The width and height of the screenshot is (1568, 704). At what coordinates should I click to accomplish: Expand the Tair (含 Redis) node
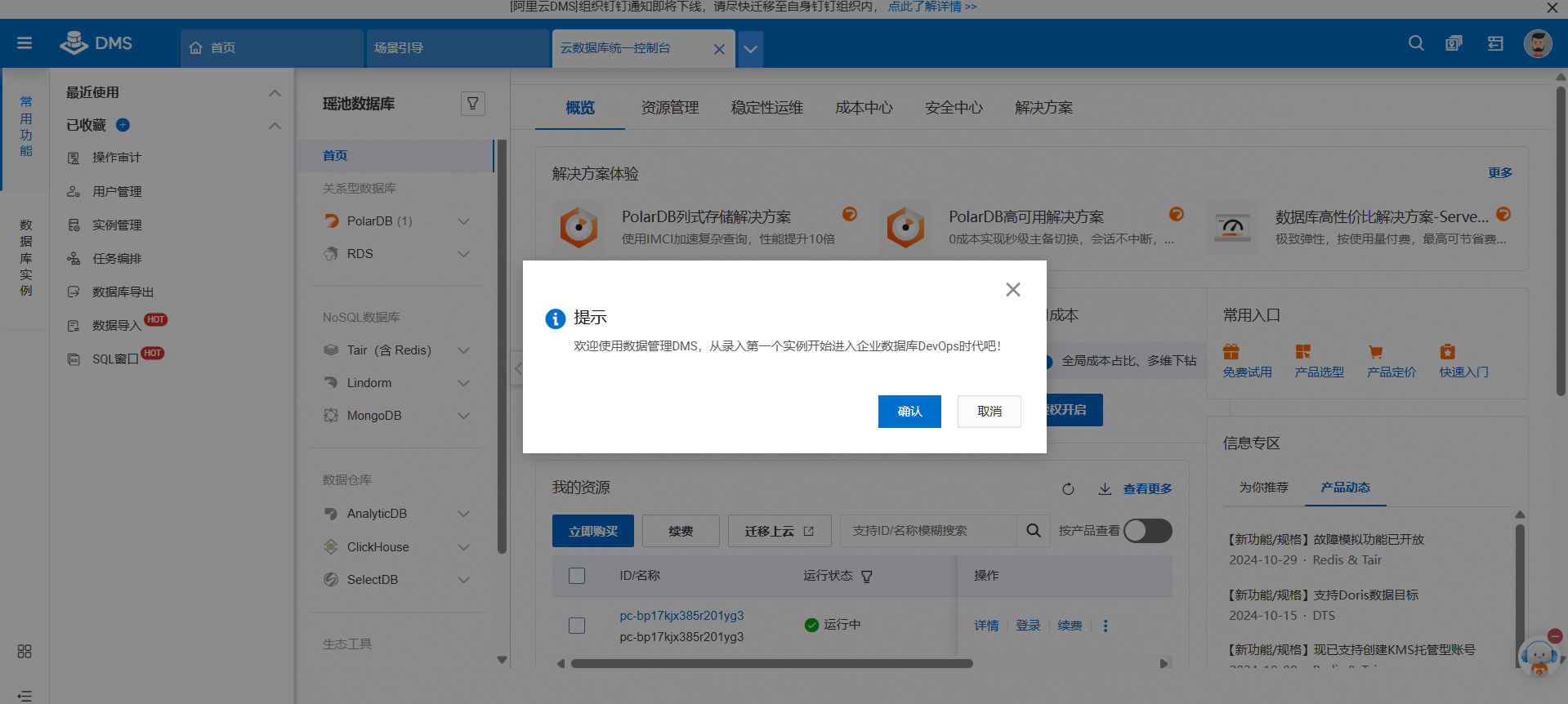pos(464,350)
